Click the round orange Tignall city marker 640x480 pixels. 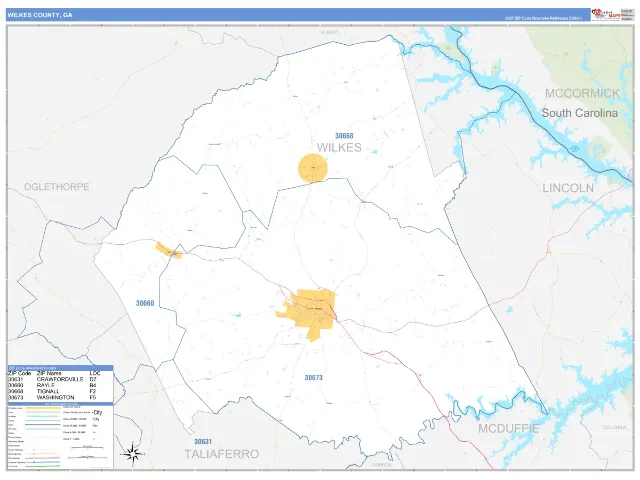(x=313, y=168)
